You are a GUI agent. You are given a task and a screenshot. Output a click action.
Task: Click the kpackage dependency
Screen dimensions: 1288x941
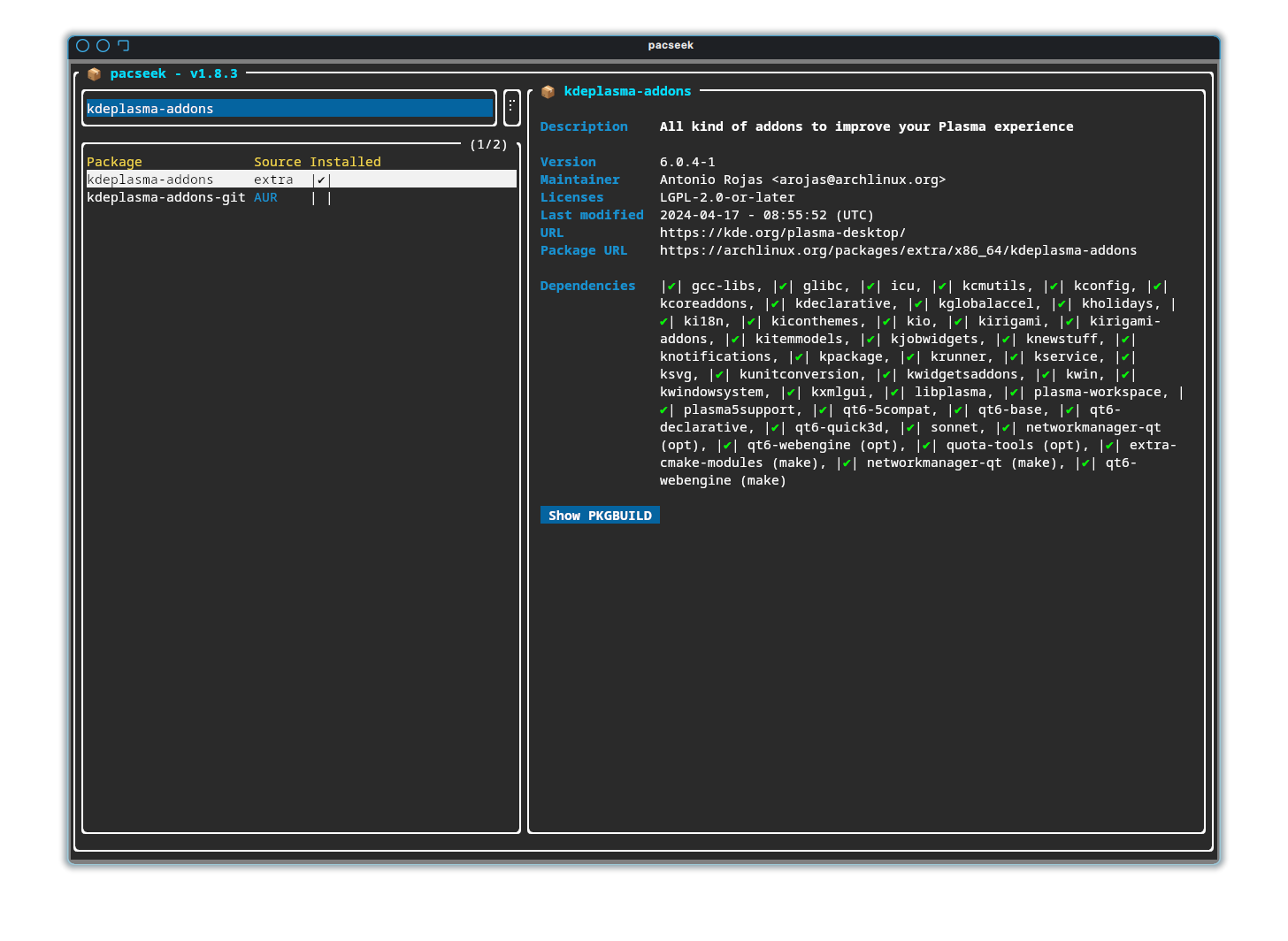click(x=850, y=356)
